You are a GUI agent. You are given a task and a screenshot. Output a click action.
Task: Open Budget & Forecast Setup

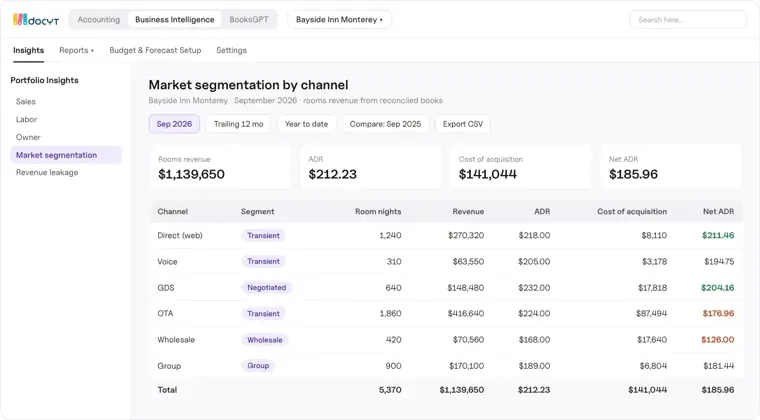pyautogui.click(x=155, y=50)
